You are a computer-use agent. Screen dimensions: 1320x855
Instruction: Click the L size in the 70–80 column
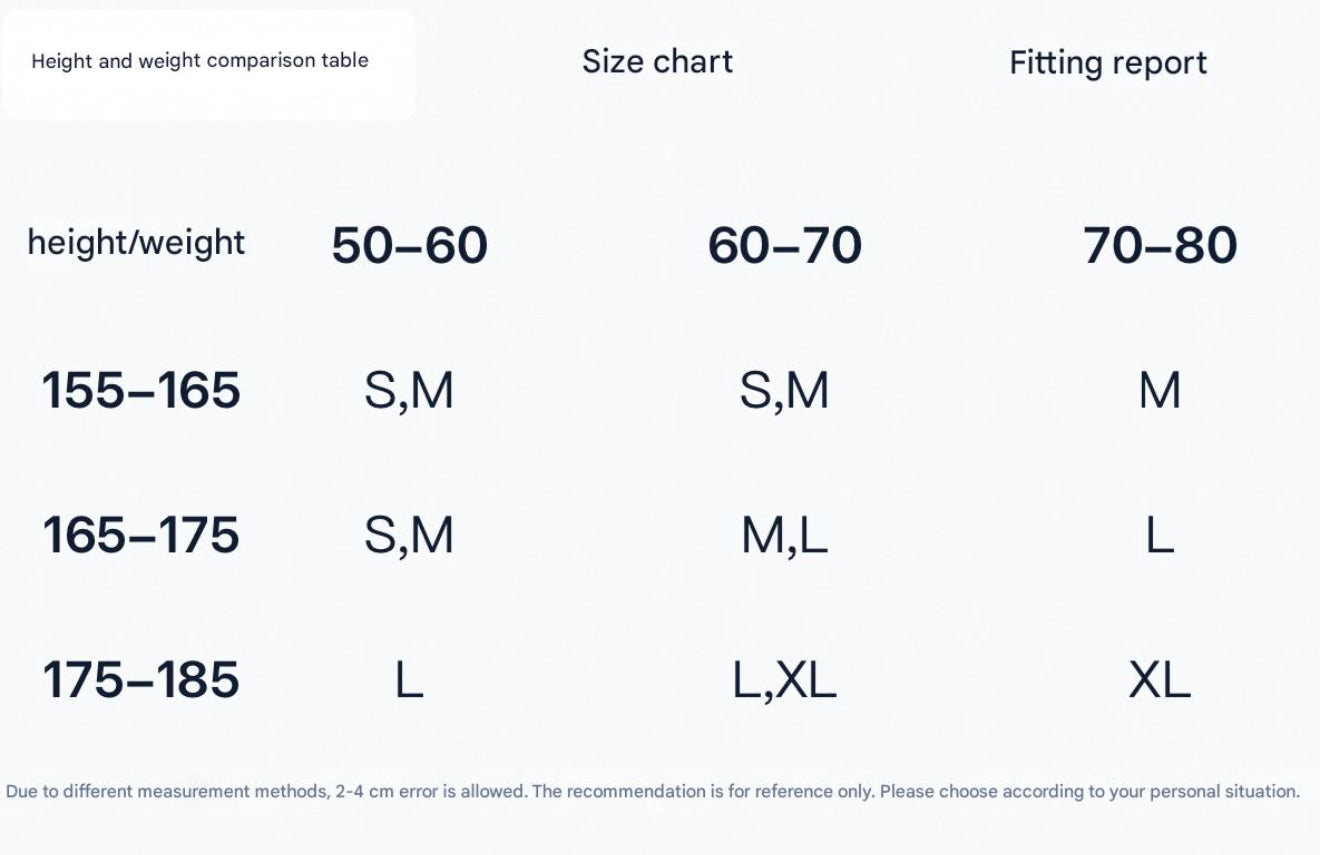(x=1159, y=536)
